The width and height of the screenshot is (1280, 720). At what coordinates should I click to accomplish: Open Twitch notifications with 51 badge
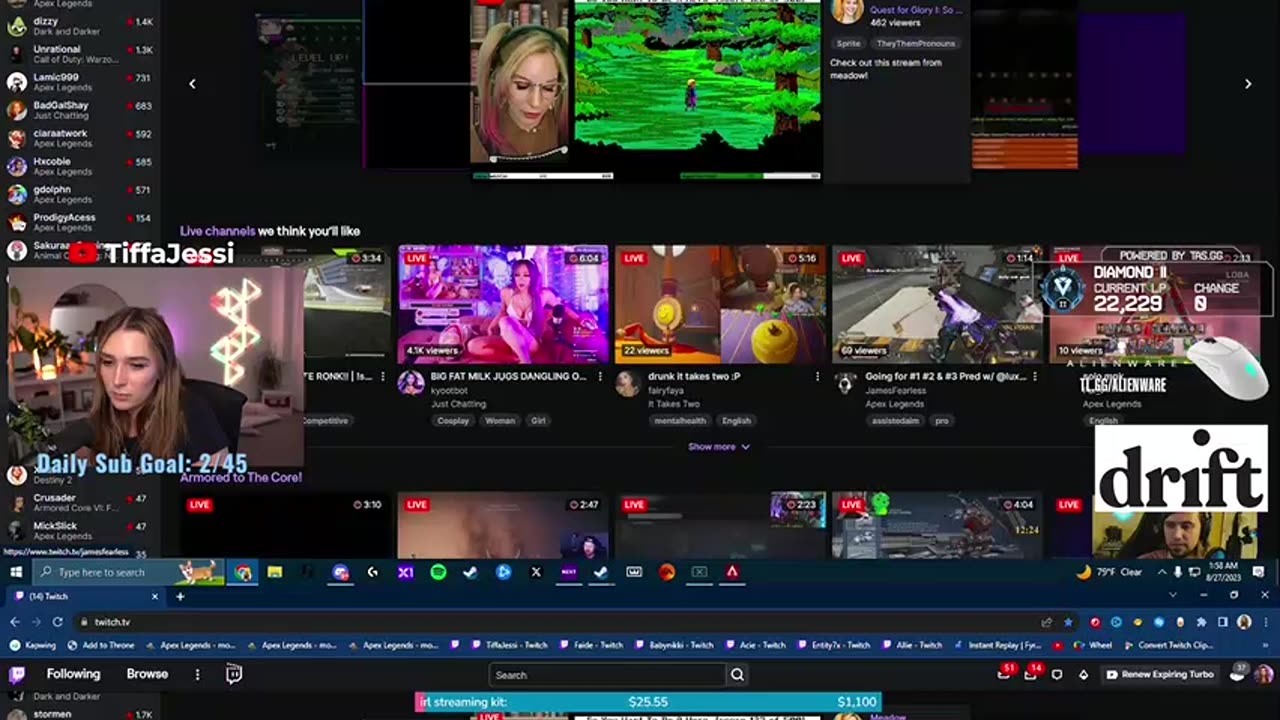pos(1005,674)
